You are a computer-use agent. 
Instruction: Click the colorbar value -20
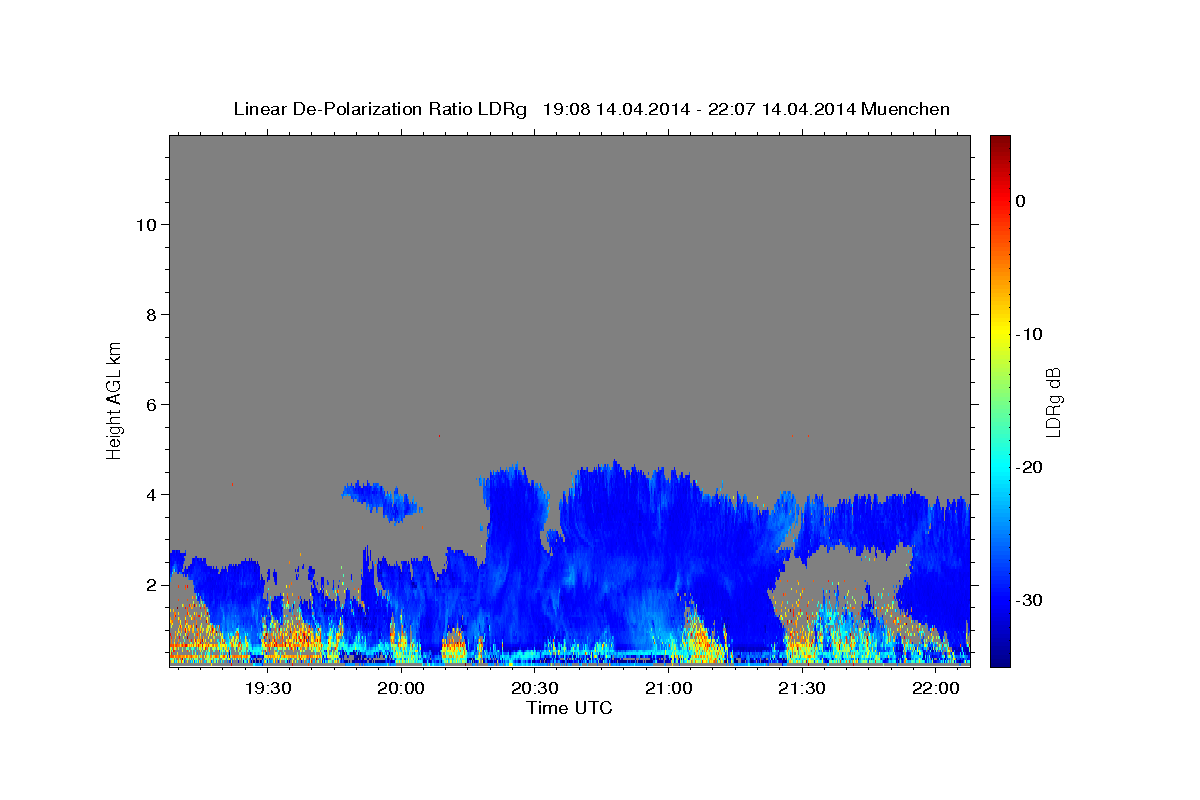point(1029,467)
